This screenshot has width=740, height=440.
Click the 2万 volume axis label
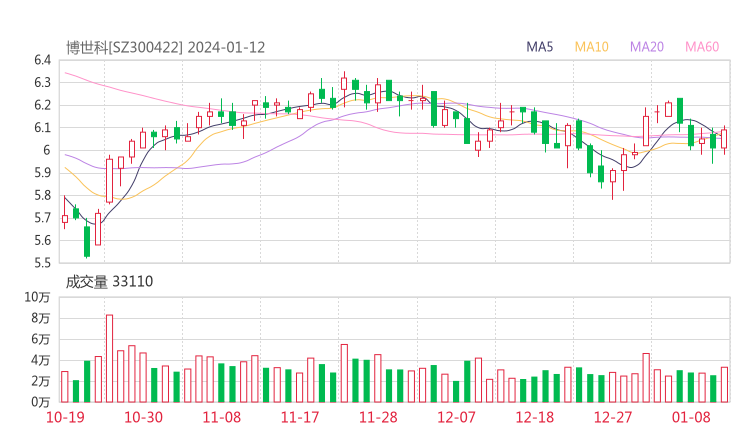(41, 381)
